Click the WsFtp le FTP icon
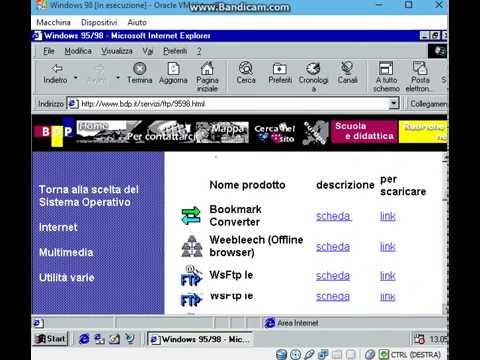480x360 pixels. (x=191, y=276)
